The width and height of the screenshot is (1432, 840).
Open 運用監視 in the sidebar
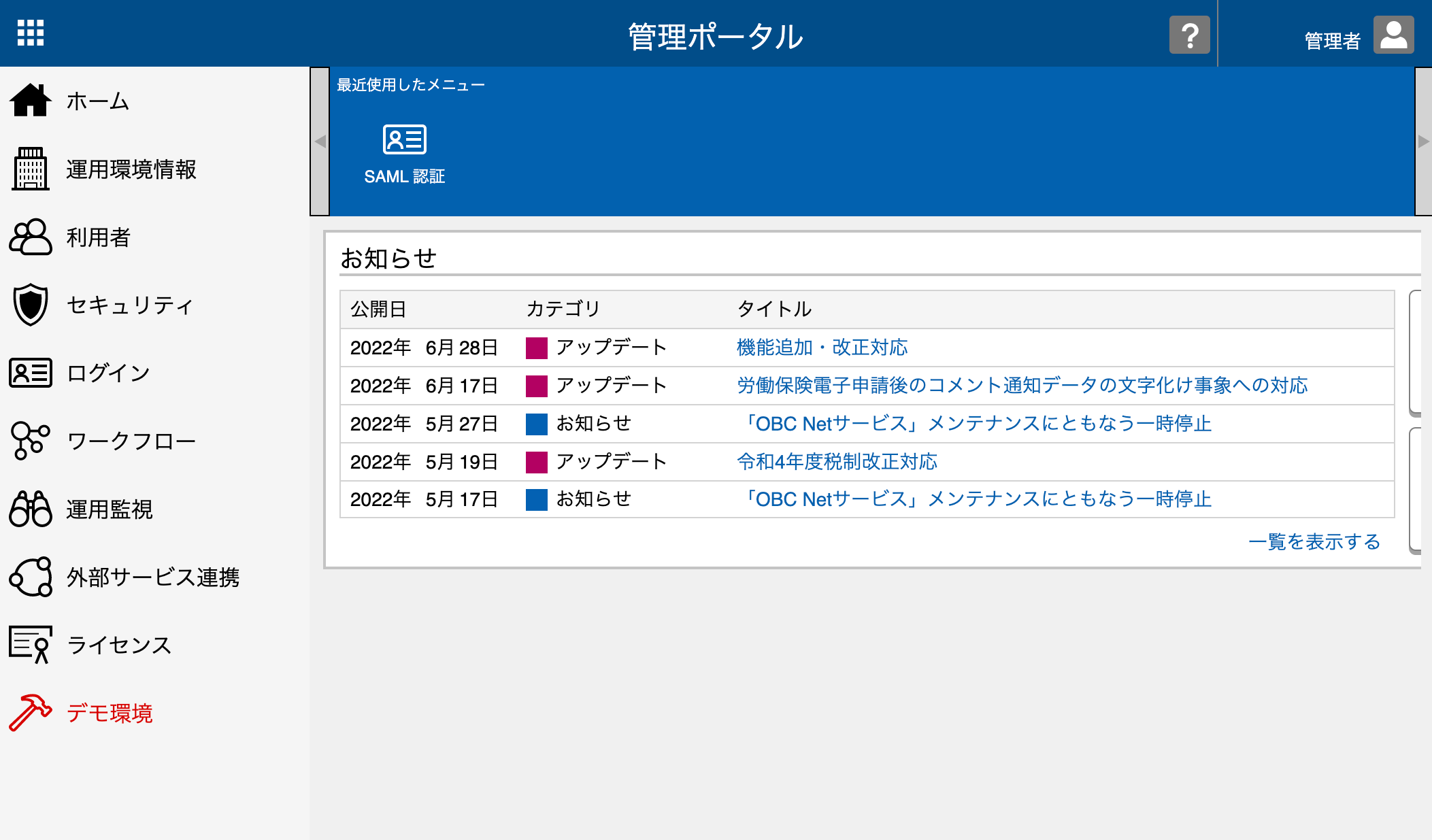click(110, 509)
